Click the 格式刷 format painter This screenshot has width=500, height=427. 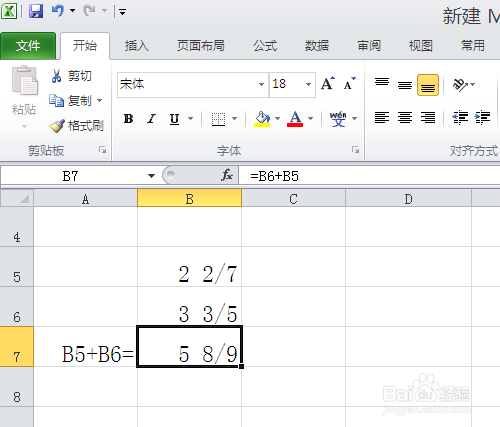point(76,126)
